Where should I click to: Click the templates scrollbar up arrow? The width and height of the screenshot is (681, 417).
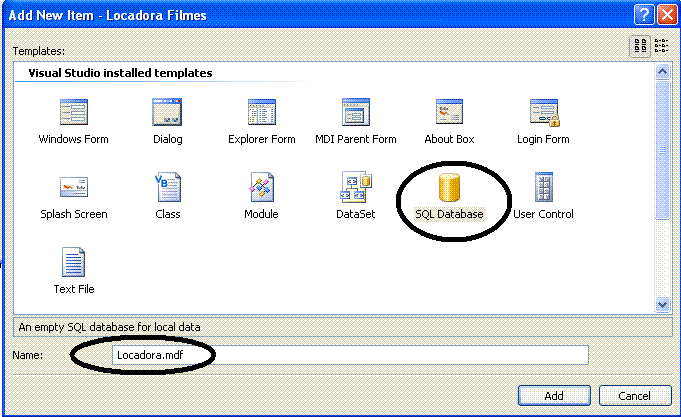(x=662, y=72)
